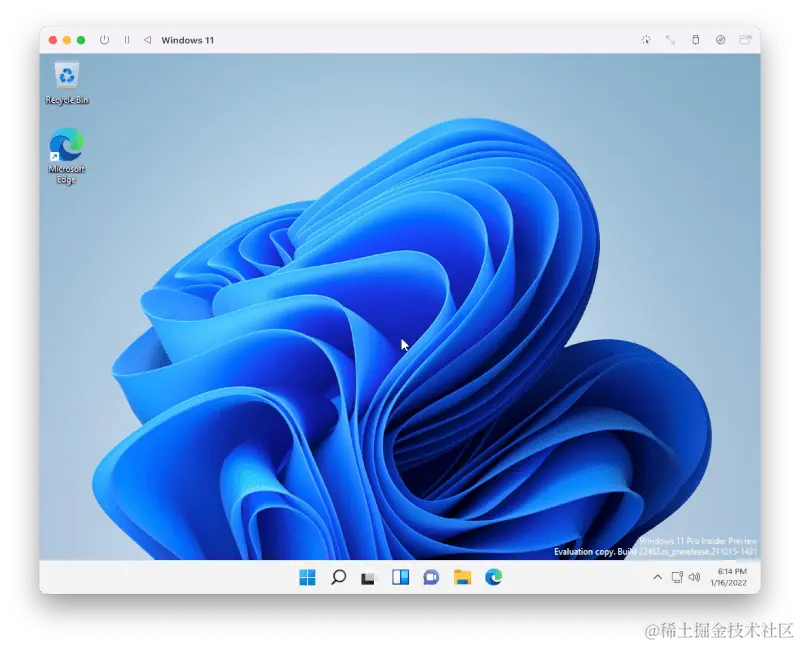Image resolution: width=800 pixels, height=646 pixels.
Task: Pause the Windows 11 virtual machine
Action: tap(127, 40)
